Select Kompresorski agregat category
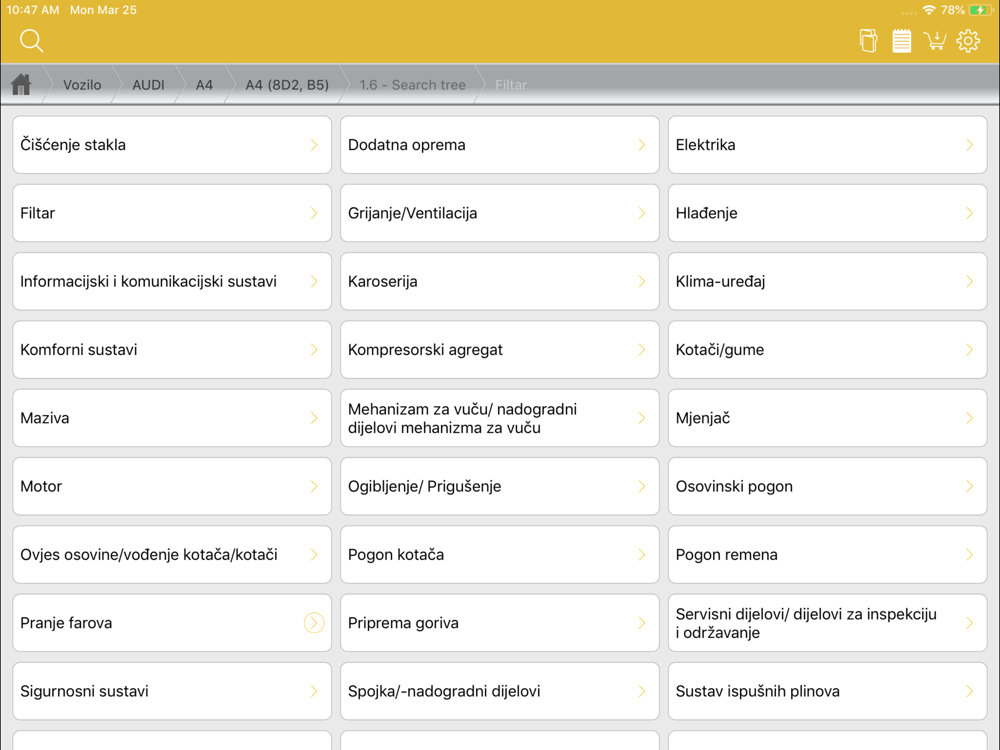Screen dimensions: 1000x750 [x=499, y=349]
